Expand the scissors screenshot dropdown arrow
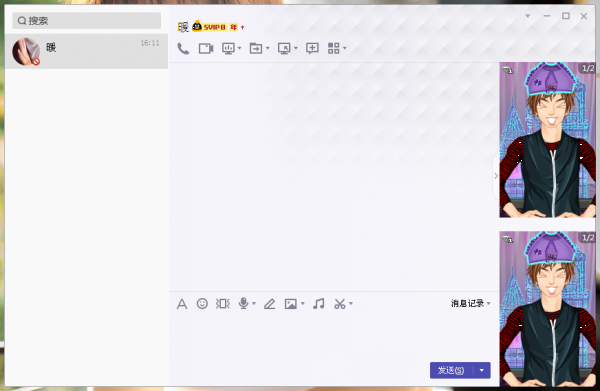600x391 pixels. [x=351, y=304]
